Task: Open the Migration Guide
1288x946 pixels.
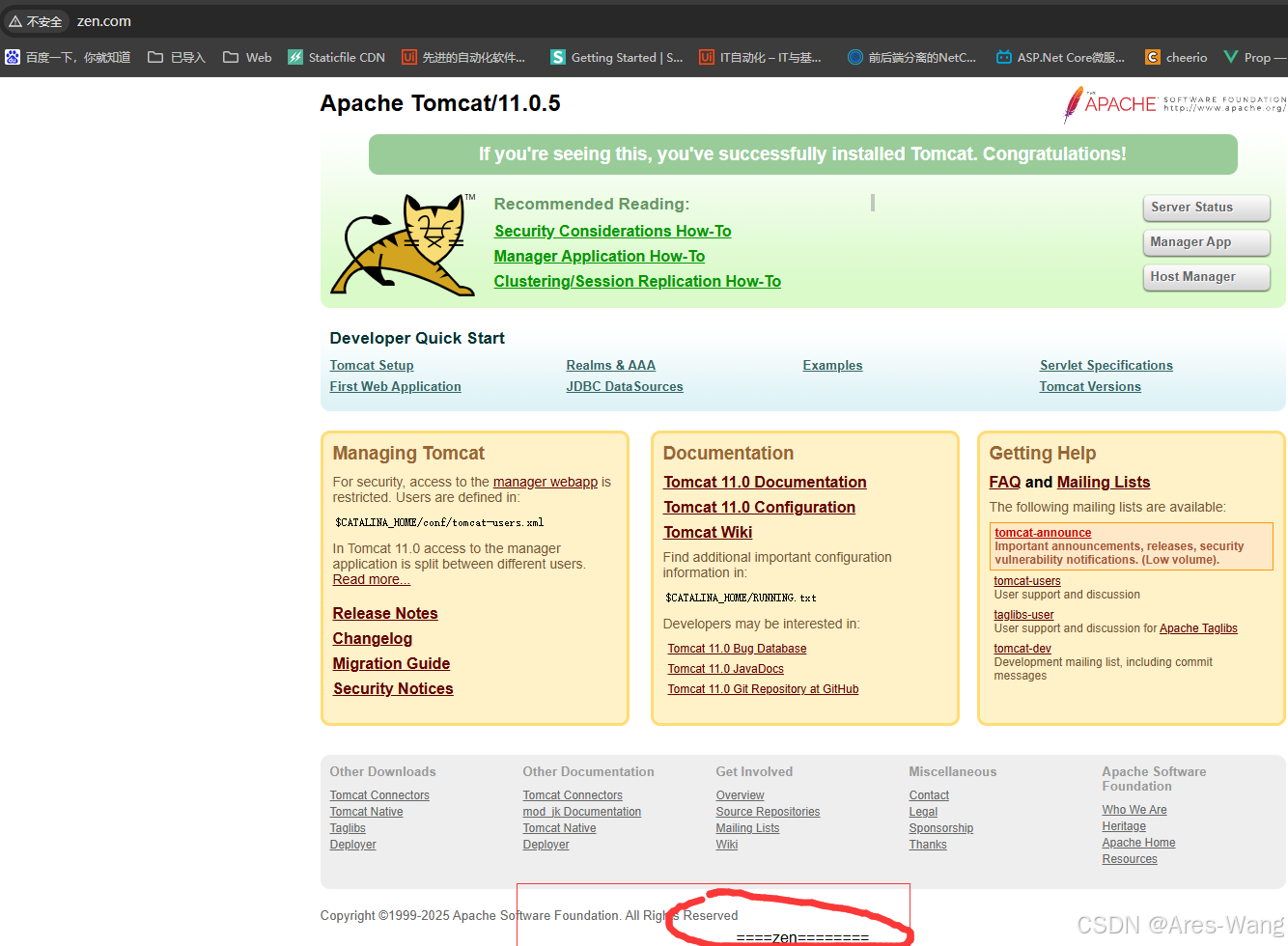Action: tap(391, 663)
